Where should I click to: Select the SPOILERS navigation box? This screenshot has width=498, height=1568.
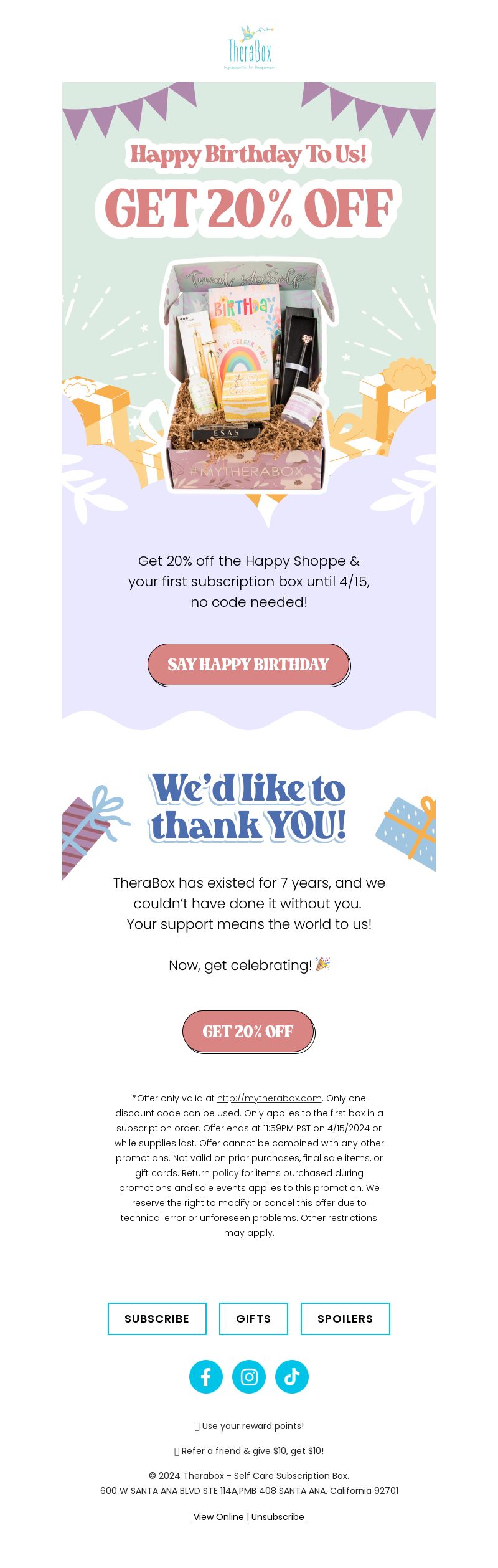[345, 1318]
